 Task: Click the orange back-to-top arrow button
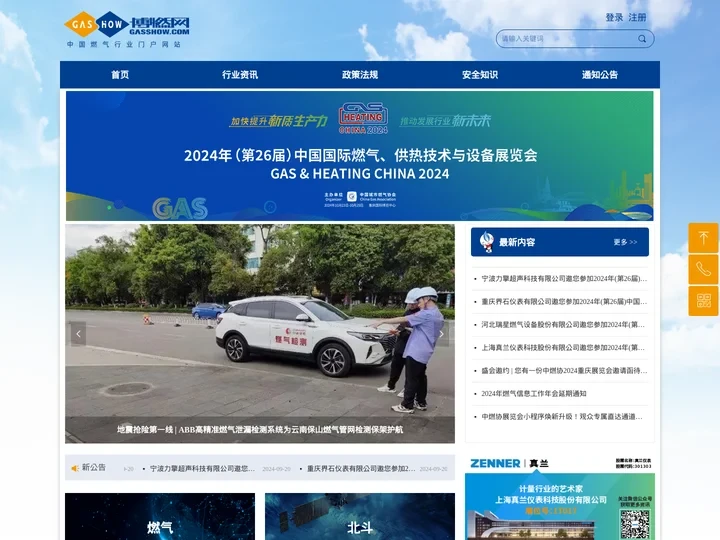[703, 238]
